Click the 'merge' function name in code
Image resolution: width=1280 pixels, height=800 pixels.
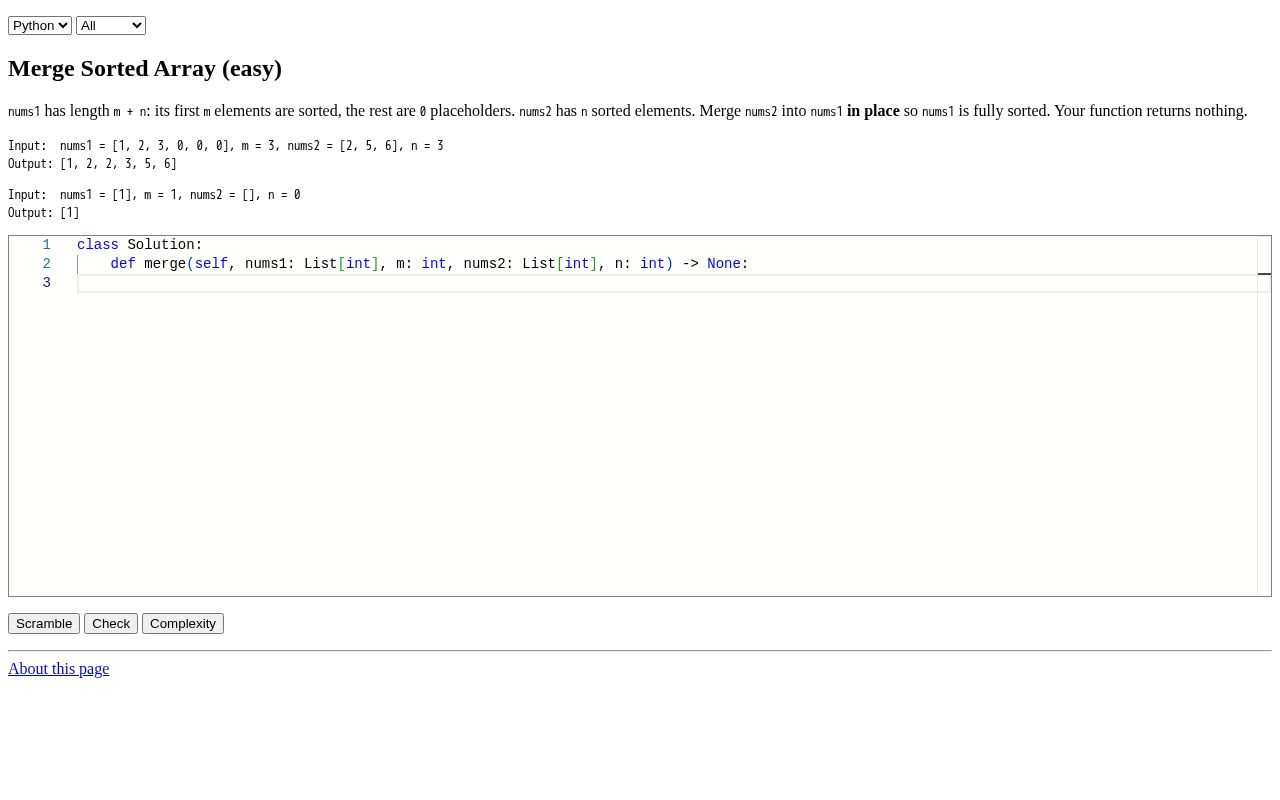click(x=165, y=264)
